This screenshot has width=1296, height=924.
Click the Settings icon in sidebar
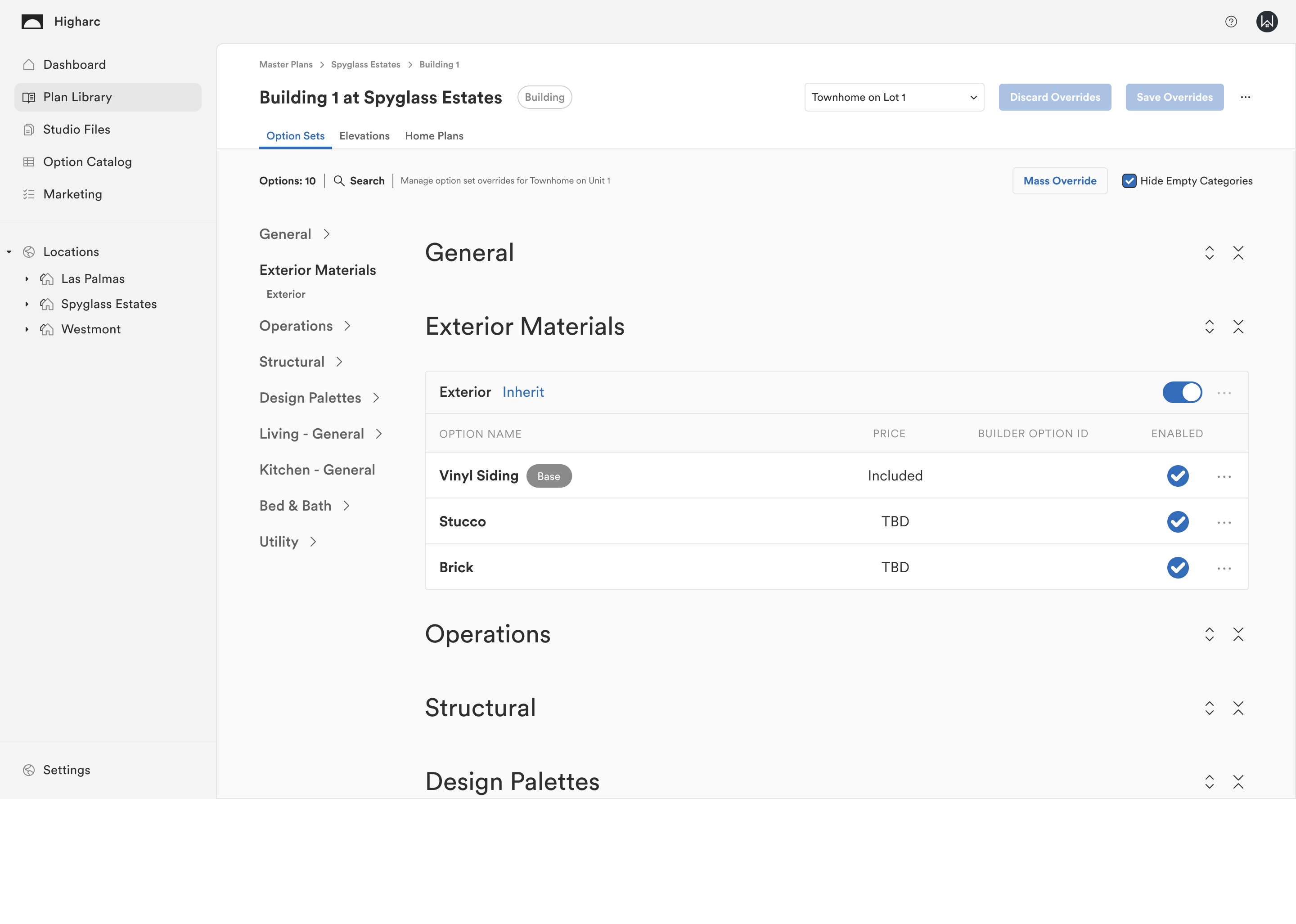29,770
